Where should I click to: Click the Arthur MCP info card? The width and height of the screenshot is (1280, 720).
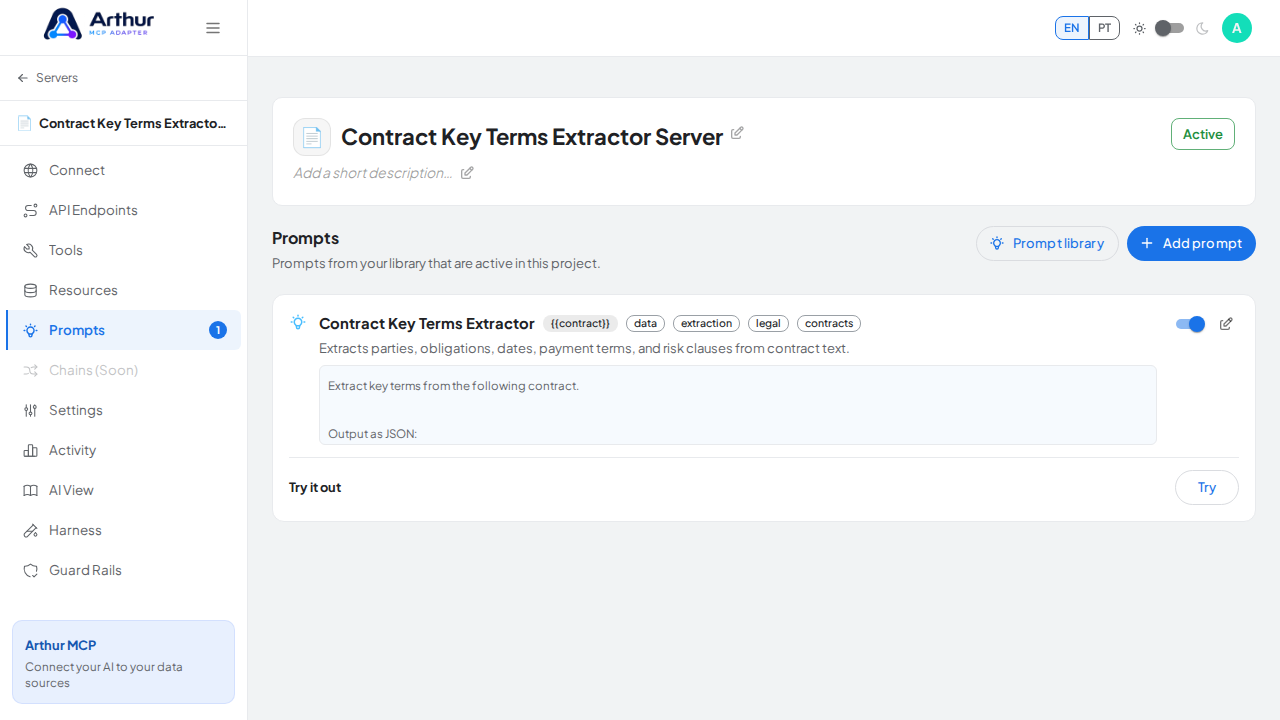123,662
